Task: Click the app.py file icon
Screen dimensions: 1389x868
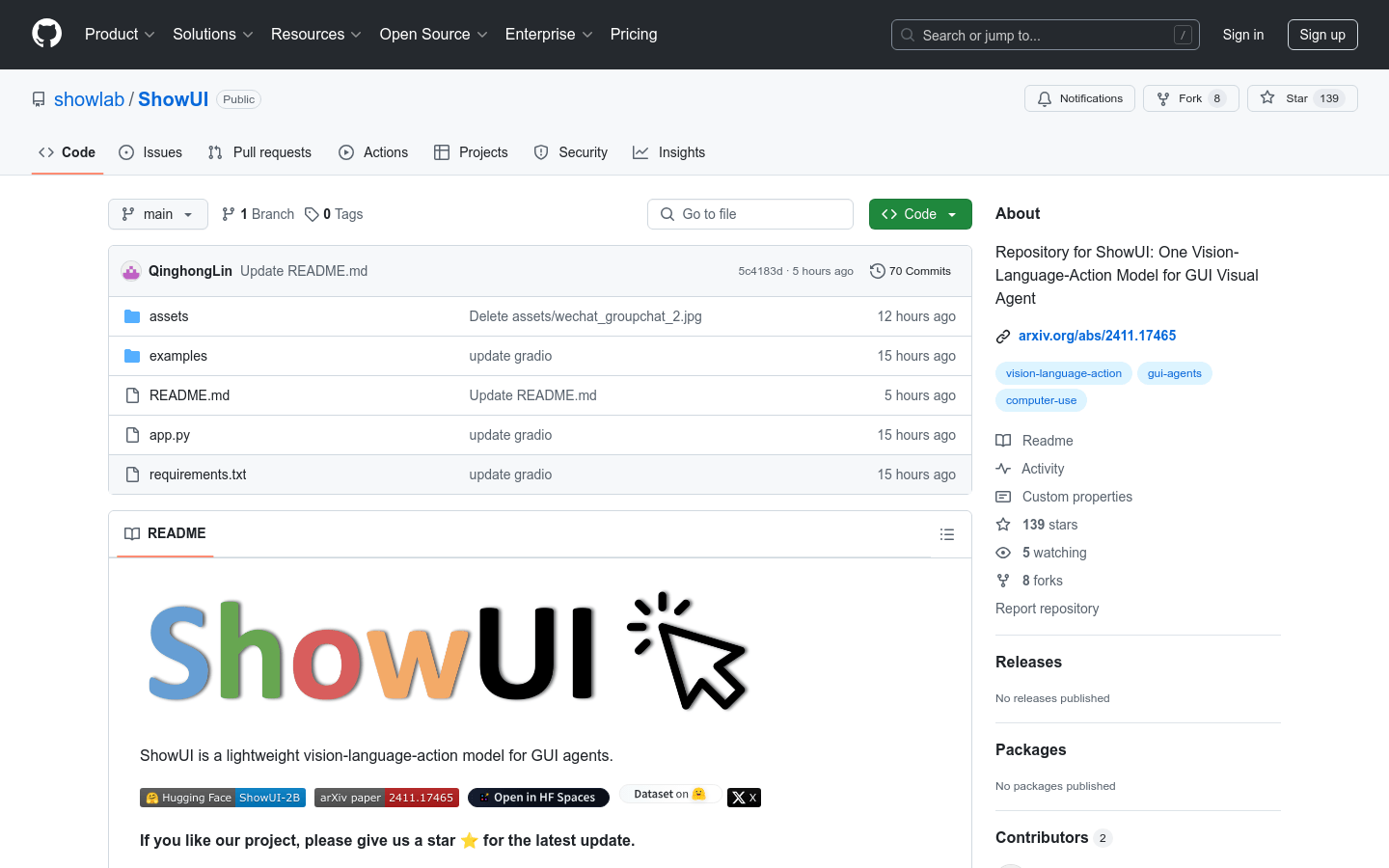Action: coord(132,435)
